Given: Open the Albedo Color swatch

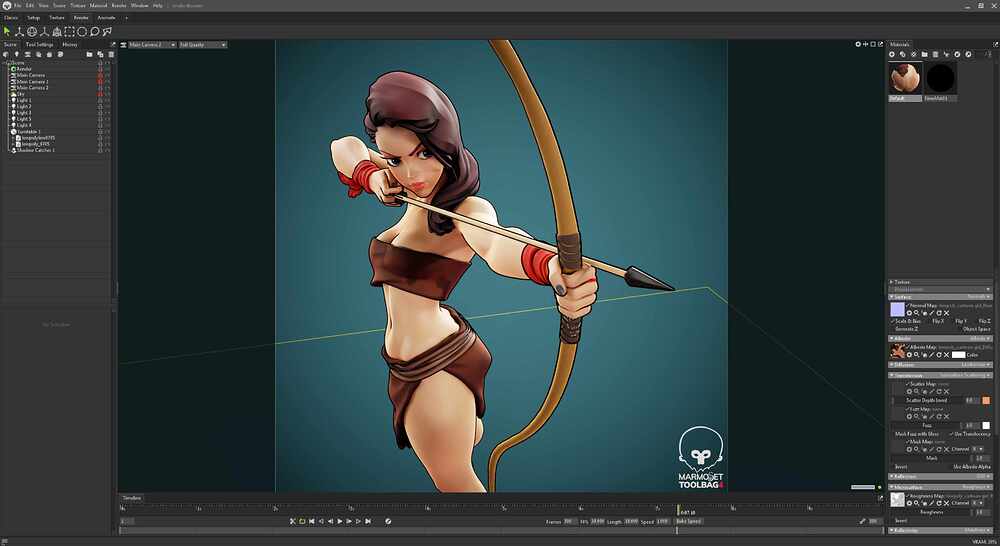Looking at the screenshot, I should pyautogui.click(x=959, y=355).
